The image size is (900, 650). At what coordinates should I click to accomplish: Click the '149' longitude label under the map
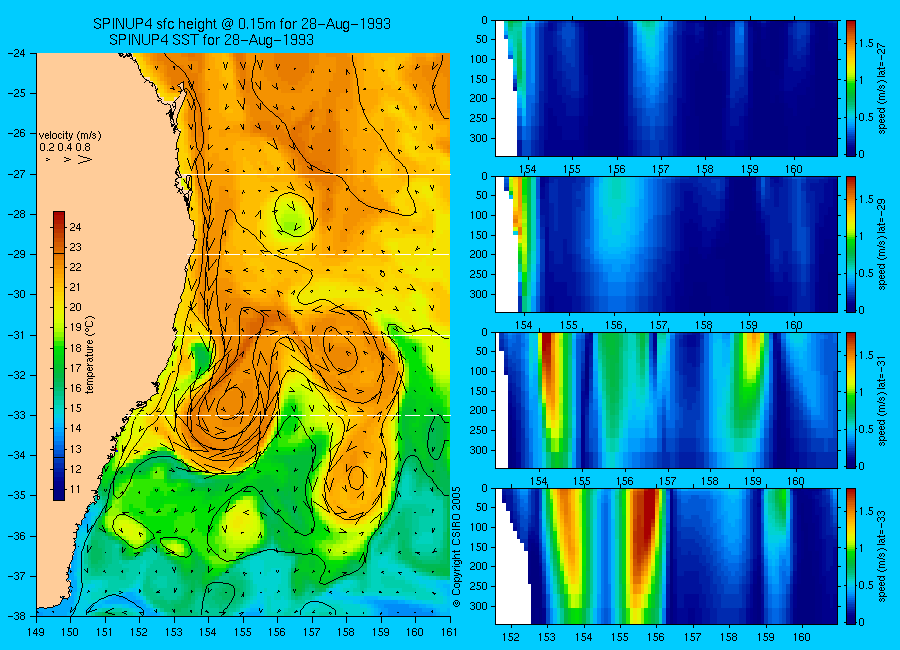tap(36, 632)
